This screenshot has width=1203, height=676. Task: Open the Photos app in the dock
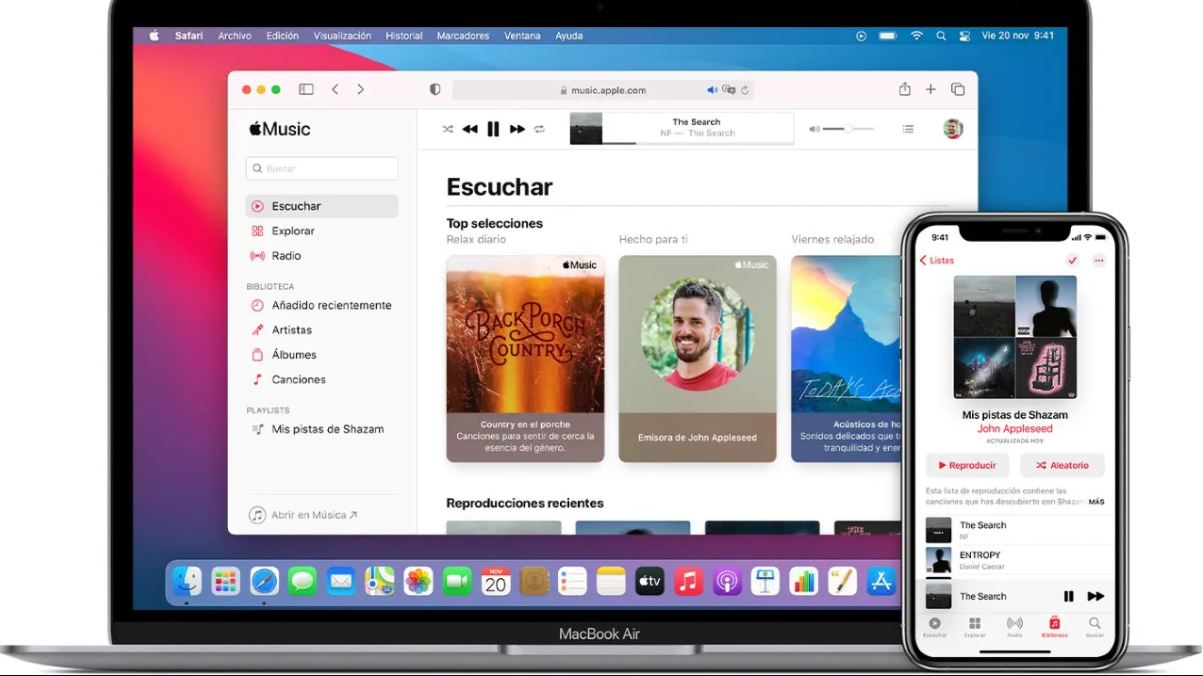click(x=418, y=581)
